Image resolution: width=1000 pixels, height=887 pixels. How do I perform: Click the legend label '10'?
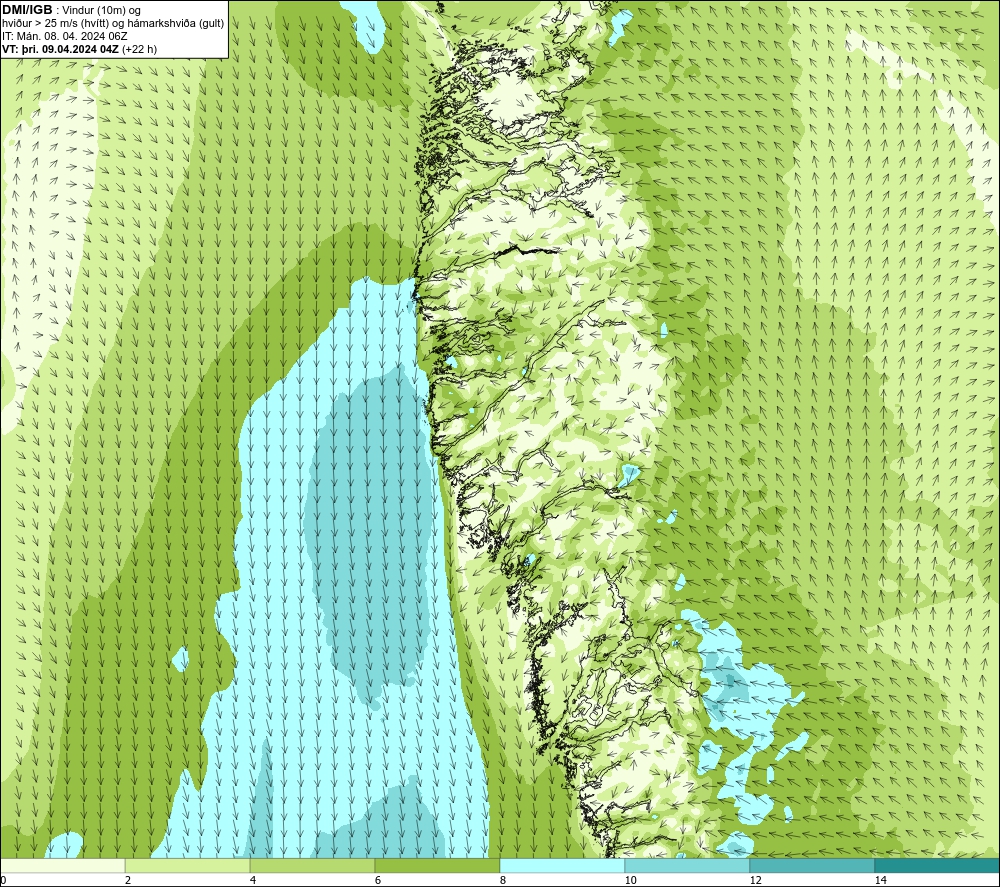coord(630,880)
